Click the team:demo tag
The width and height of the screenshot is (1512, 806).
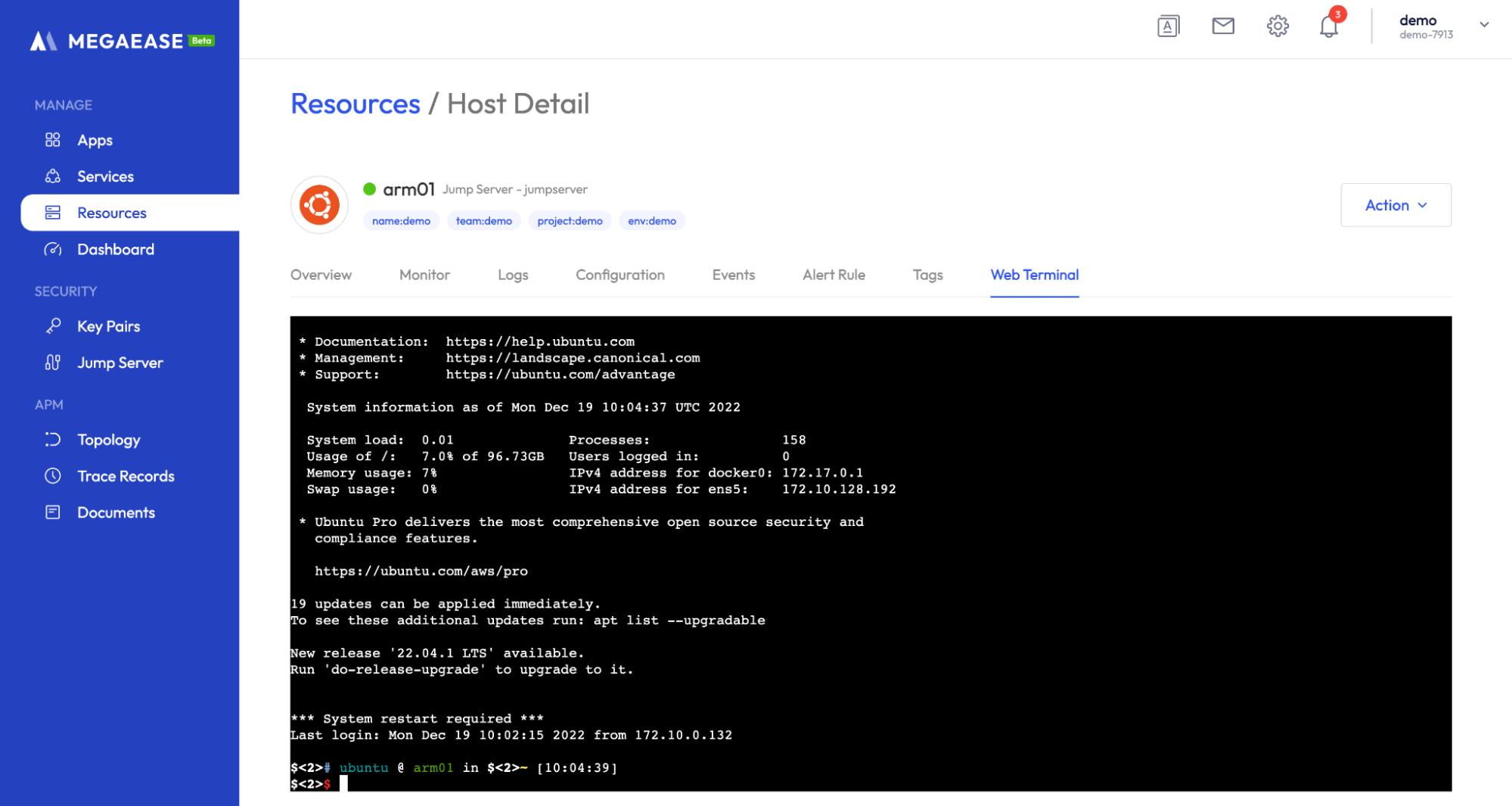click(483, 221)
